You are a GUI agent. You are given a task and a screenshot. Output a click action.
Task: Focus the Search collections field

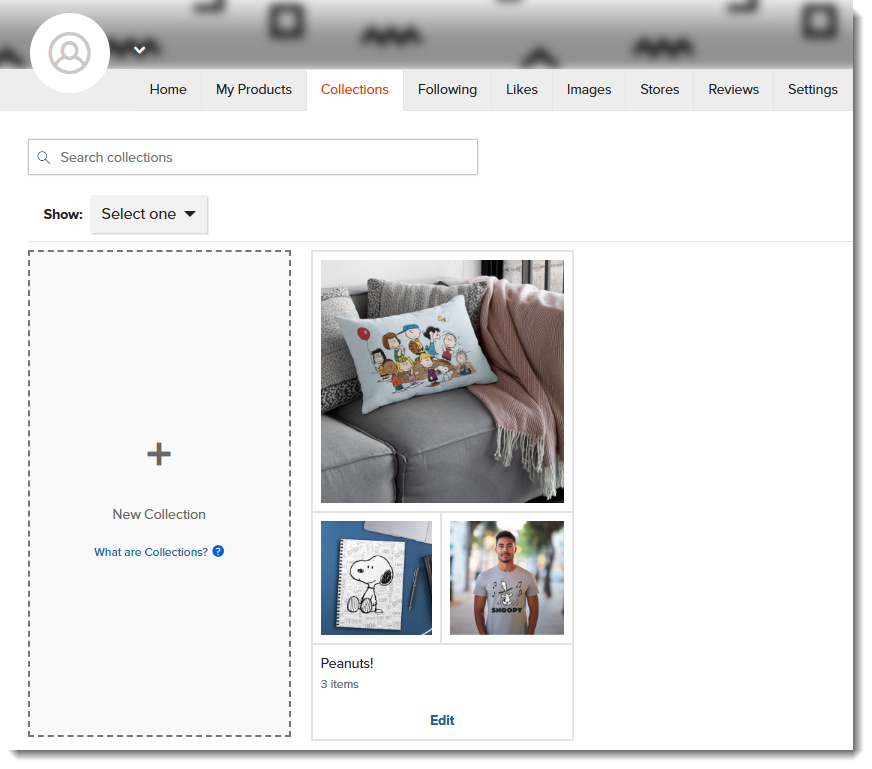click(253, 157)
